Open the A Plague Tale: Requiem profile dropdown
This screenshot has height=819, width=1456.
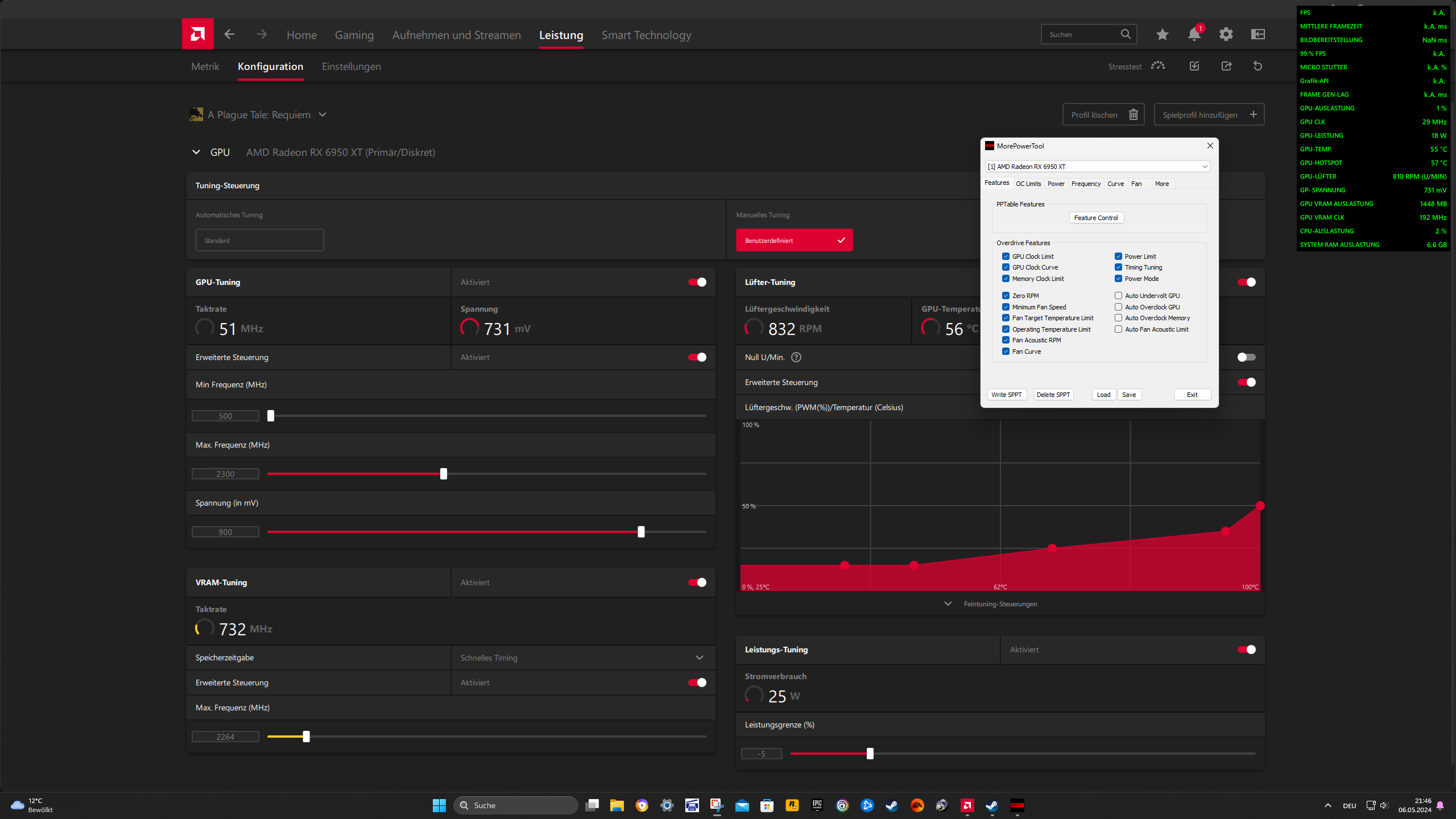click(x=322, y=115)
